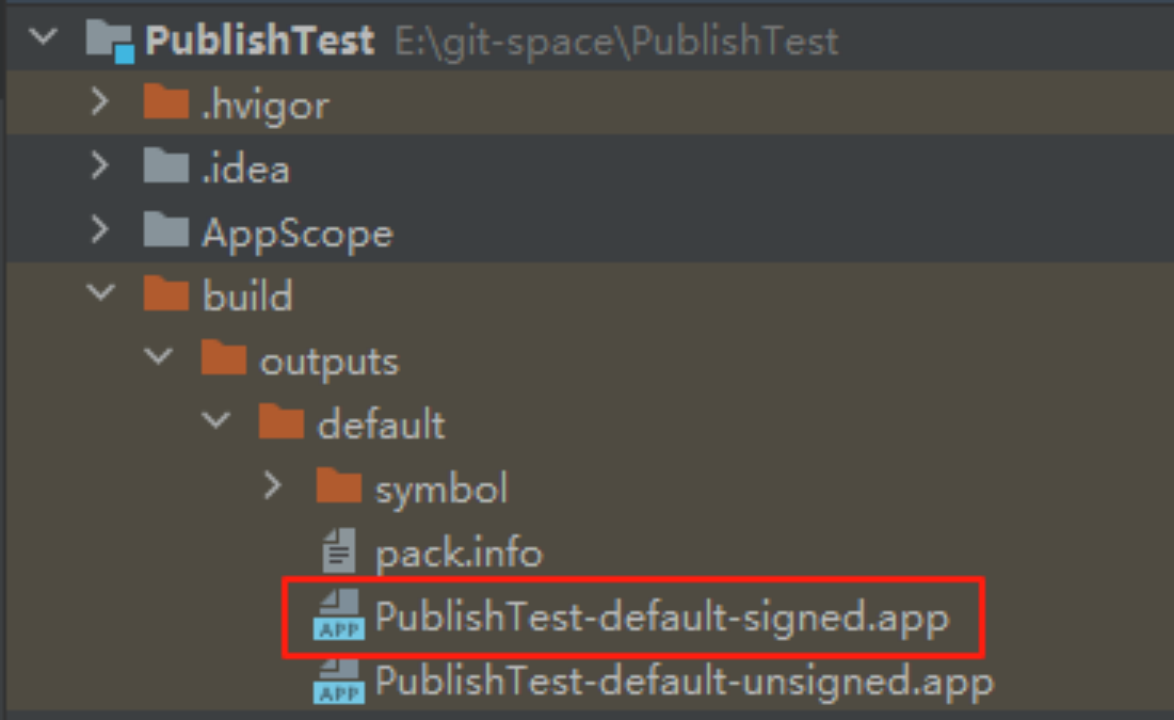Click the outputs folder icon
The height and width of the screenshot is (720, 1174).
[x=223, y=360]
